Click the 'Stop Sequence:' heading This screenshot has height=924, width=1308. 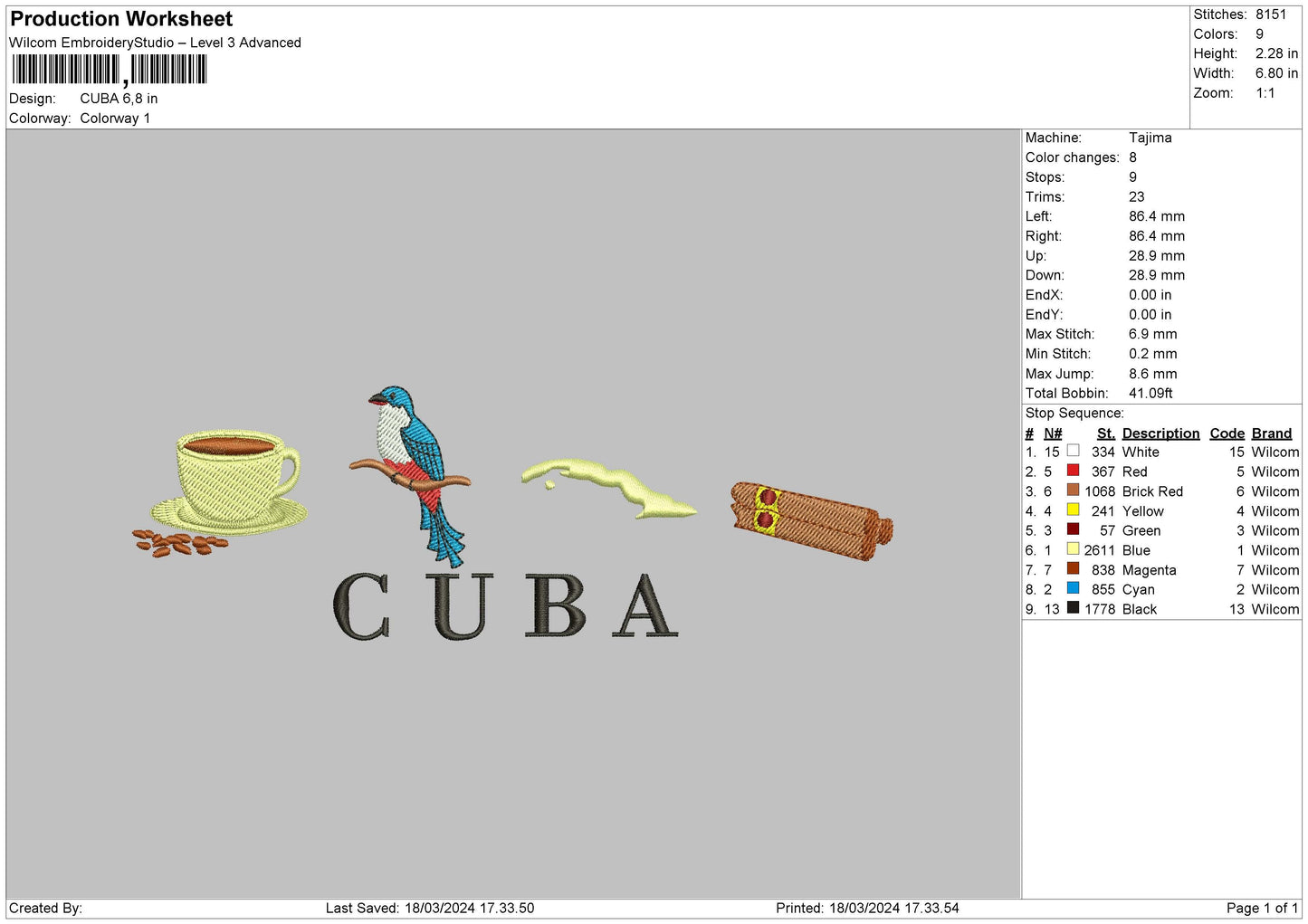(x=1074, y=414)
